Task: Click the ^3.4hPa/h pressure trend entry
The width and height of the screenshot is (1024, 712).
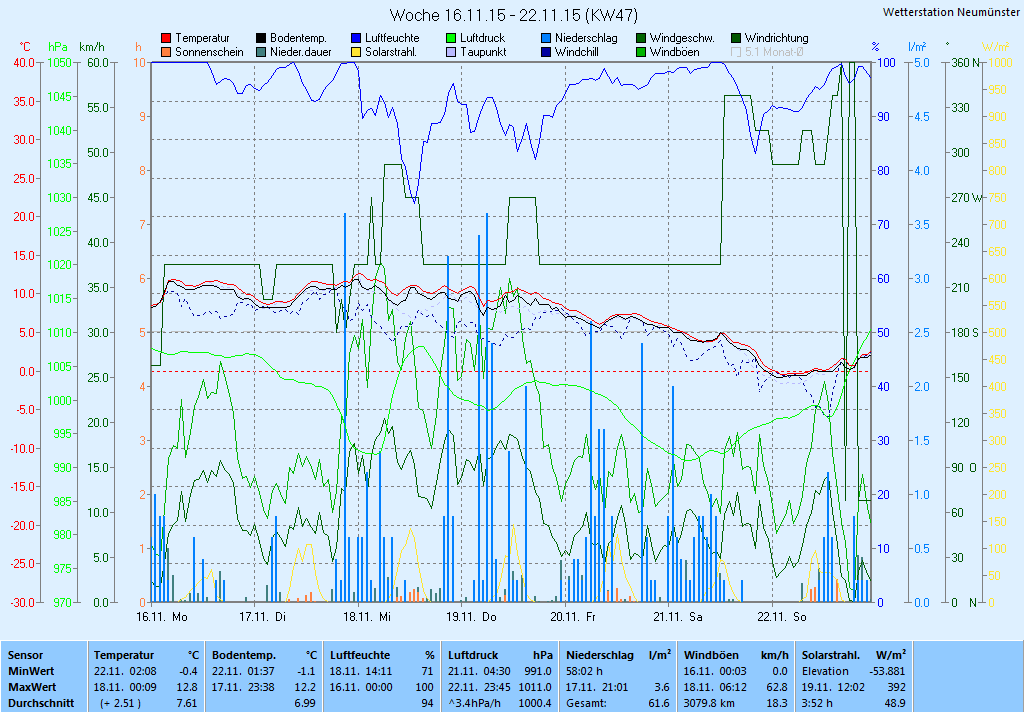Action: coord(477,704)
